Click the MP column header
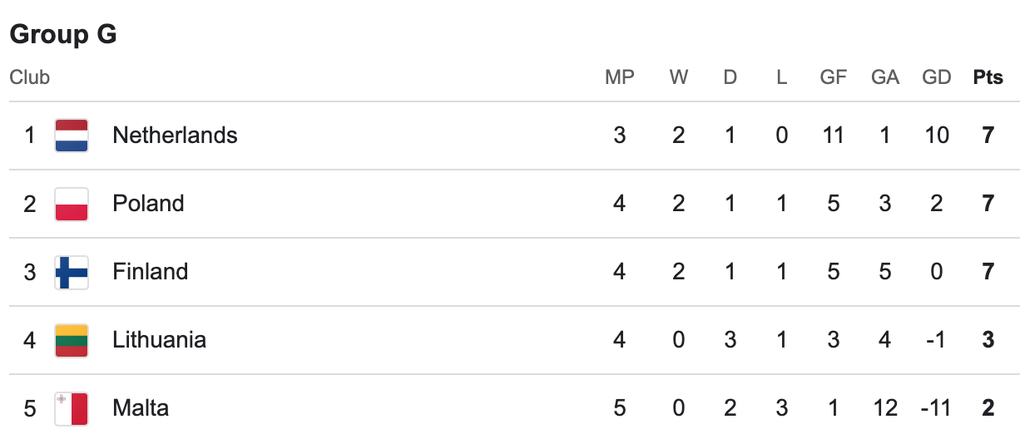 (619, 78)
